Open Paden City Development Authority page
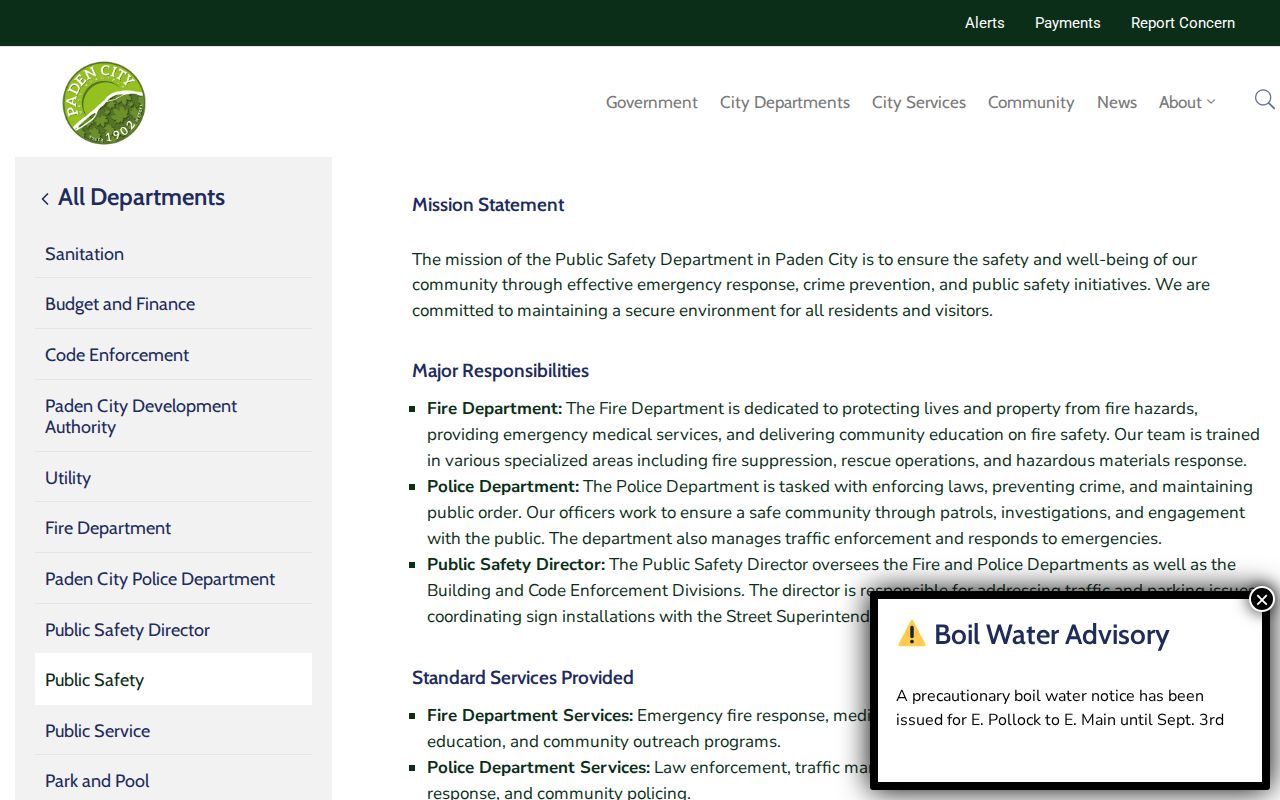 click(x=173, y=416)
